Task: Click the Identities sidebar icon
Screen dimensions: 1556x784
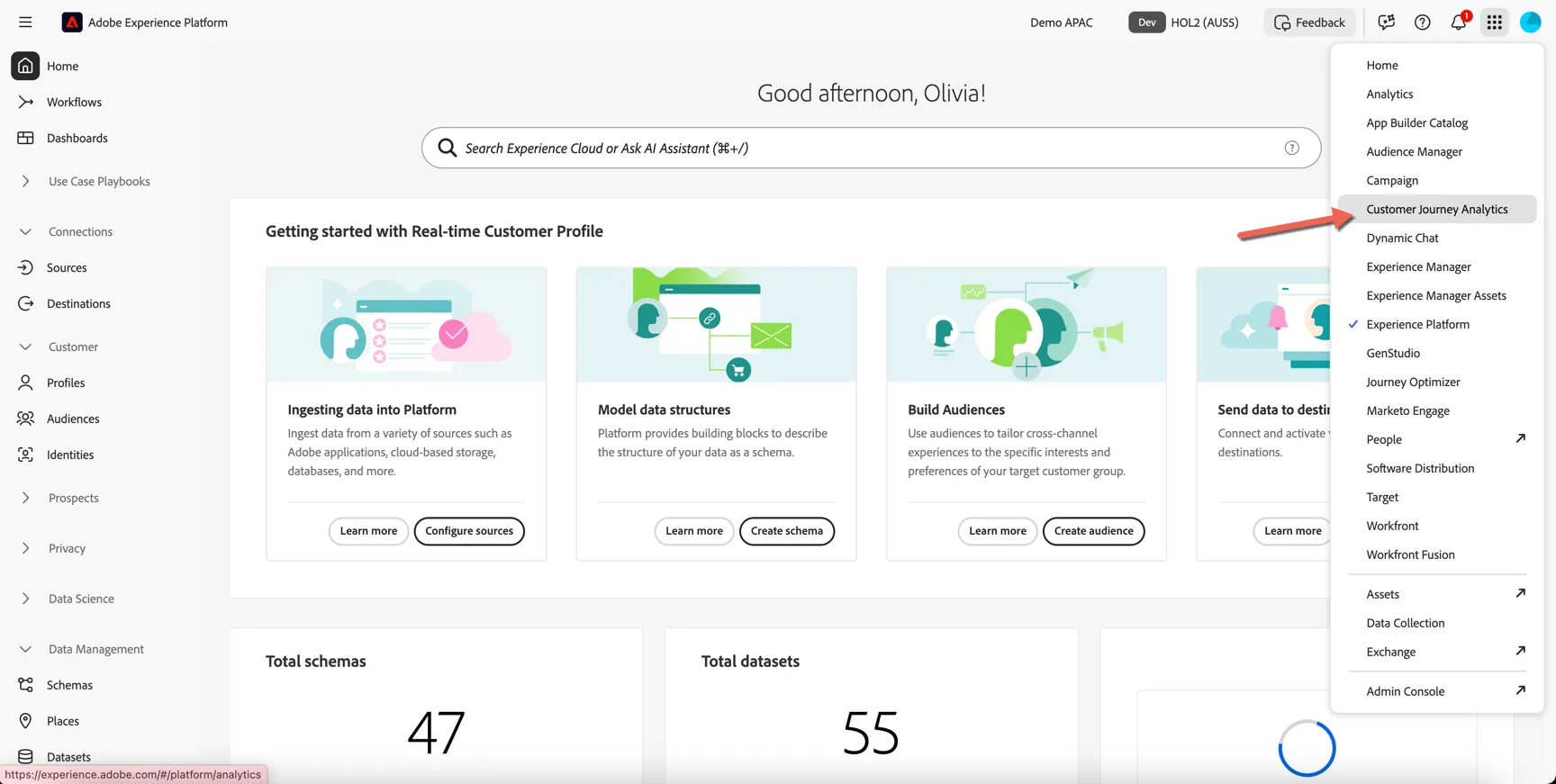Action: point(25,455)
